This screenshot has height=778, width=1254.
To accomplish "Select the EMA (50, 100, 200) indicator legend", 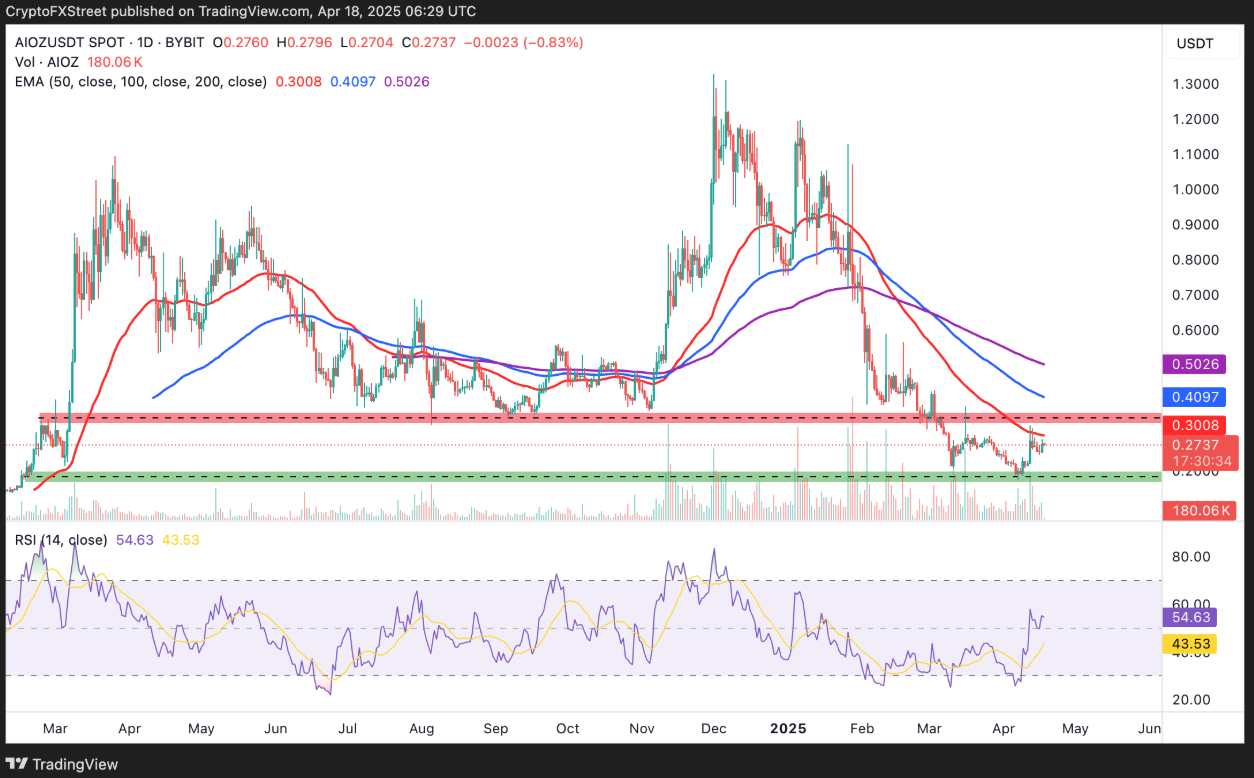I will (x=140, y=81).
